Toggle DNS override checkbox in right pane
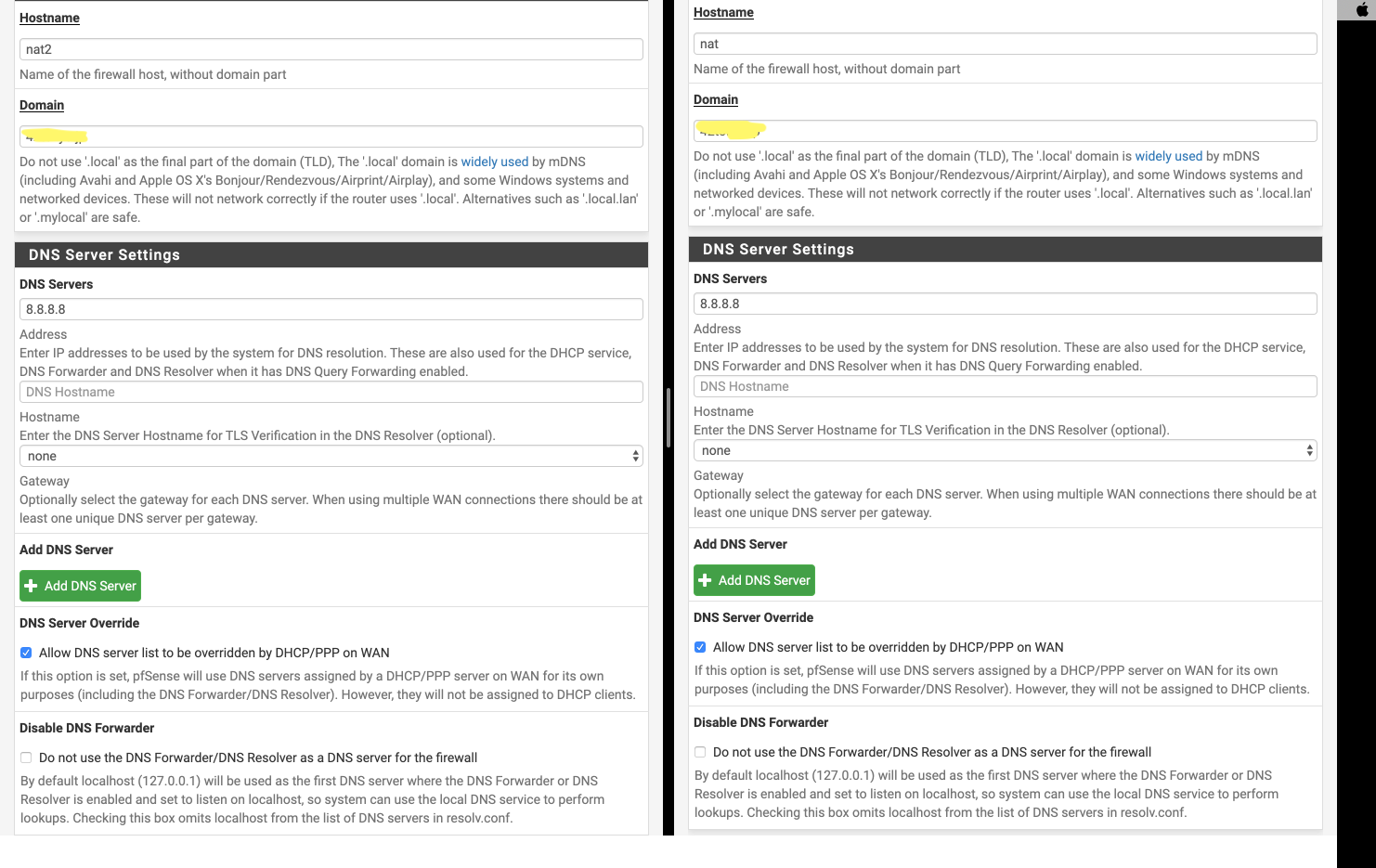This screenshot has width=1376, height=868. [x=700, y=647]
